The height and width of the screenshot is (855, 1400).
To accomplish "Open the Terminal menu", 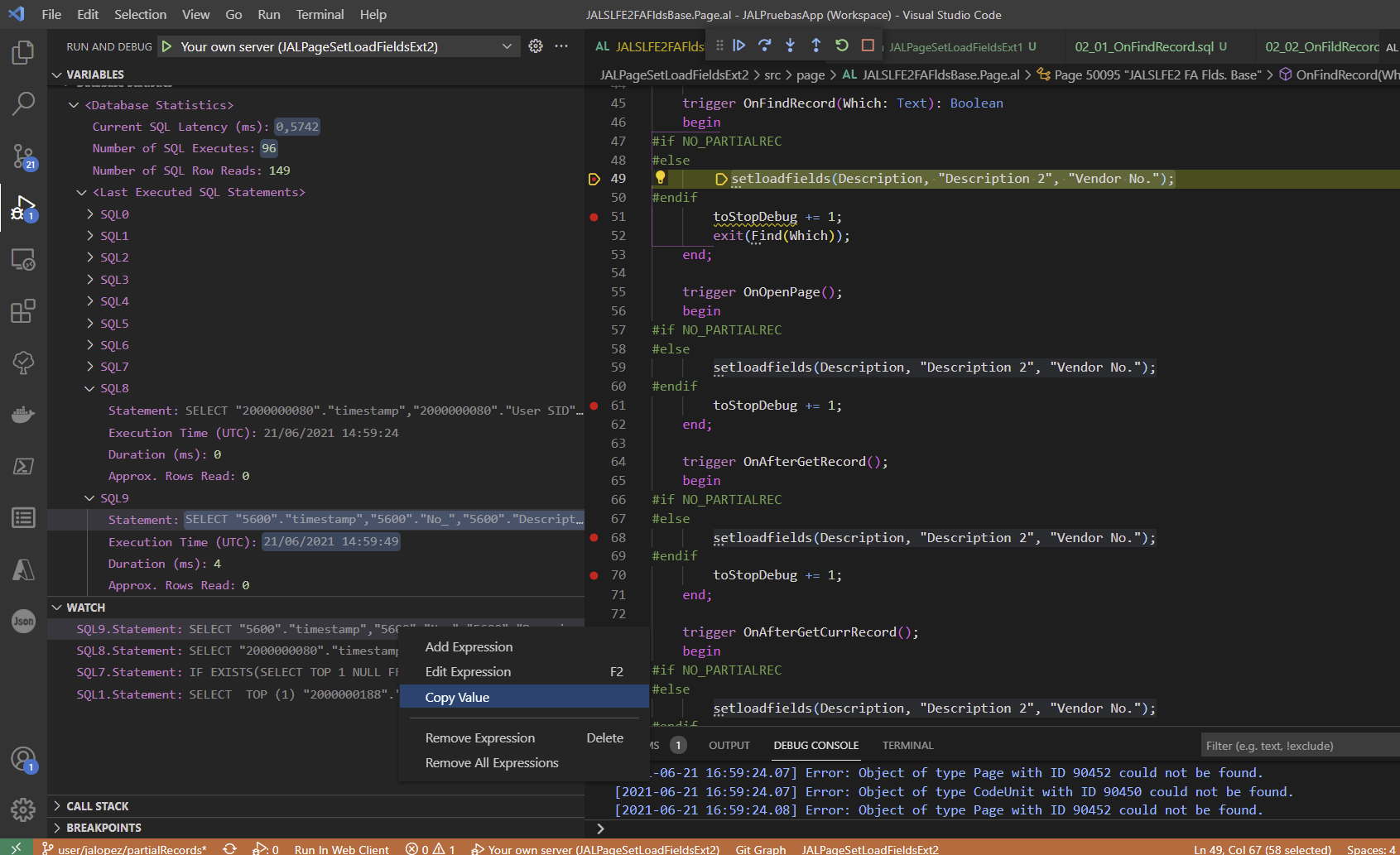I will pos(320,15).
